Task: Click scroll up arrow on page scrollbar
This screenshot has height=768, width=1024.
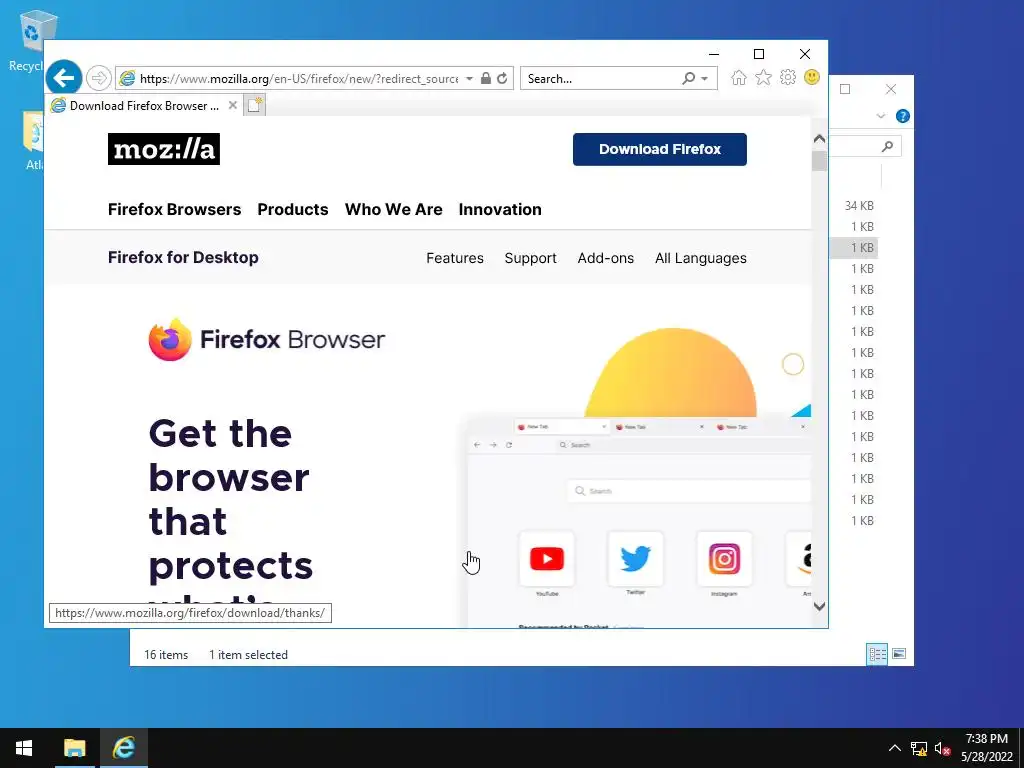Action: tap(820, 138)
